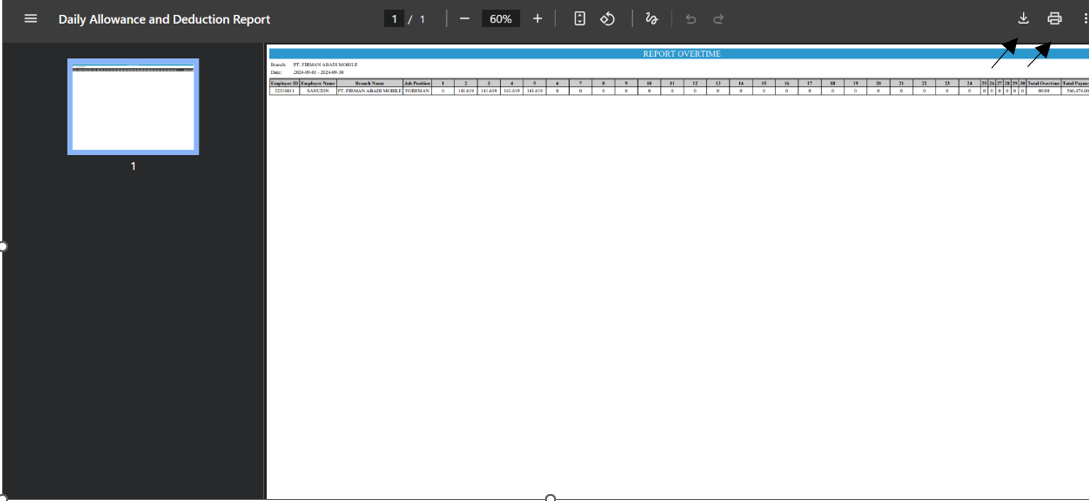
Task: Click the zoom in plus icon
Action: [x=537, y=19]
